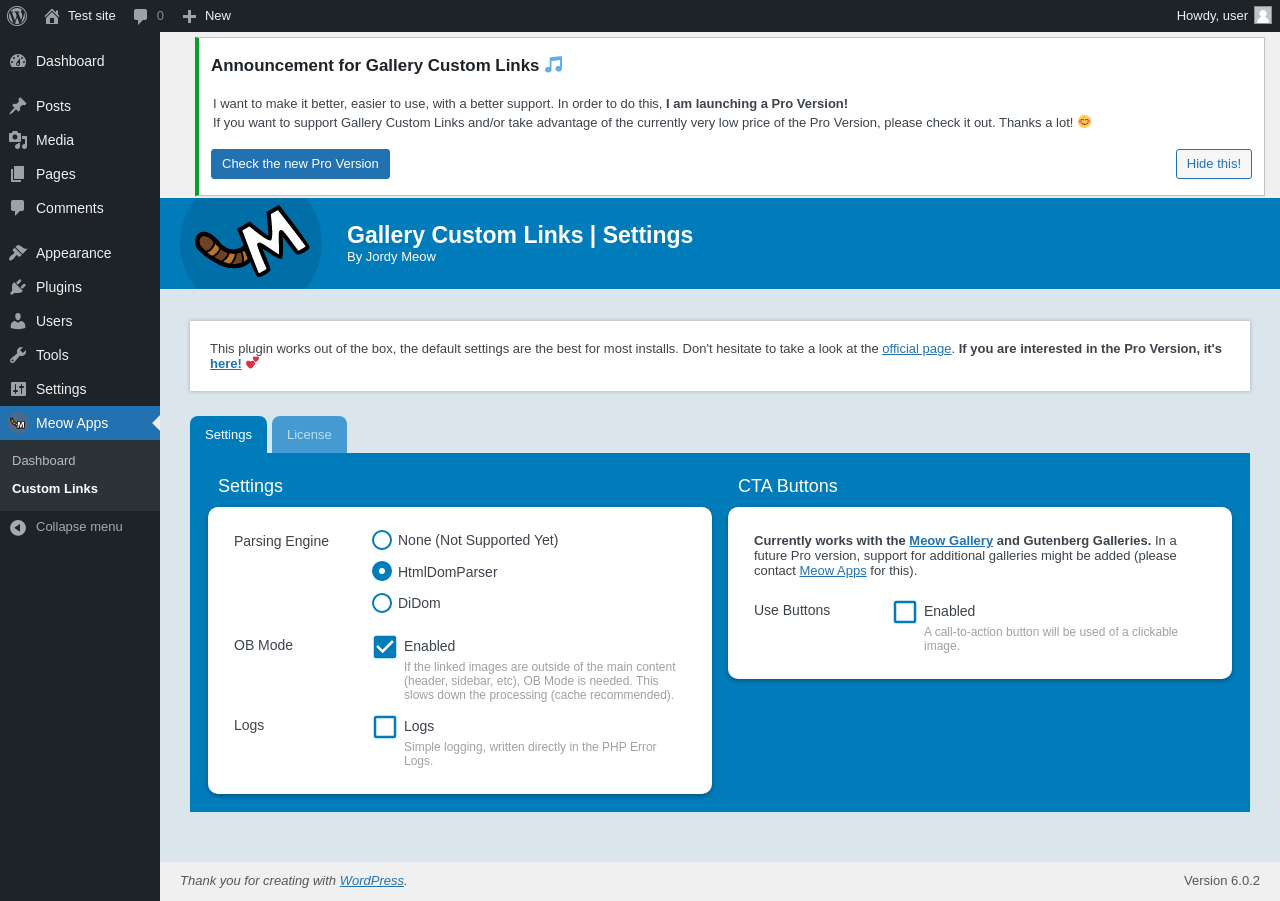Open the official page link

coord(917,348)
